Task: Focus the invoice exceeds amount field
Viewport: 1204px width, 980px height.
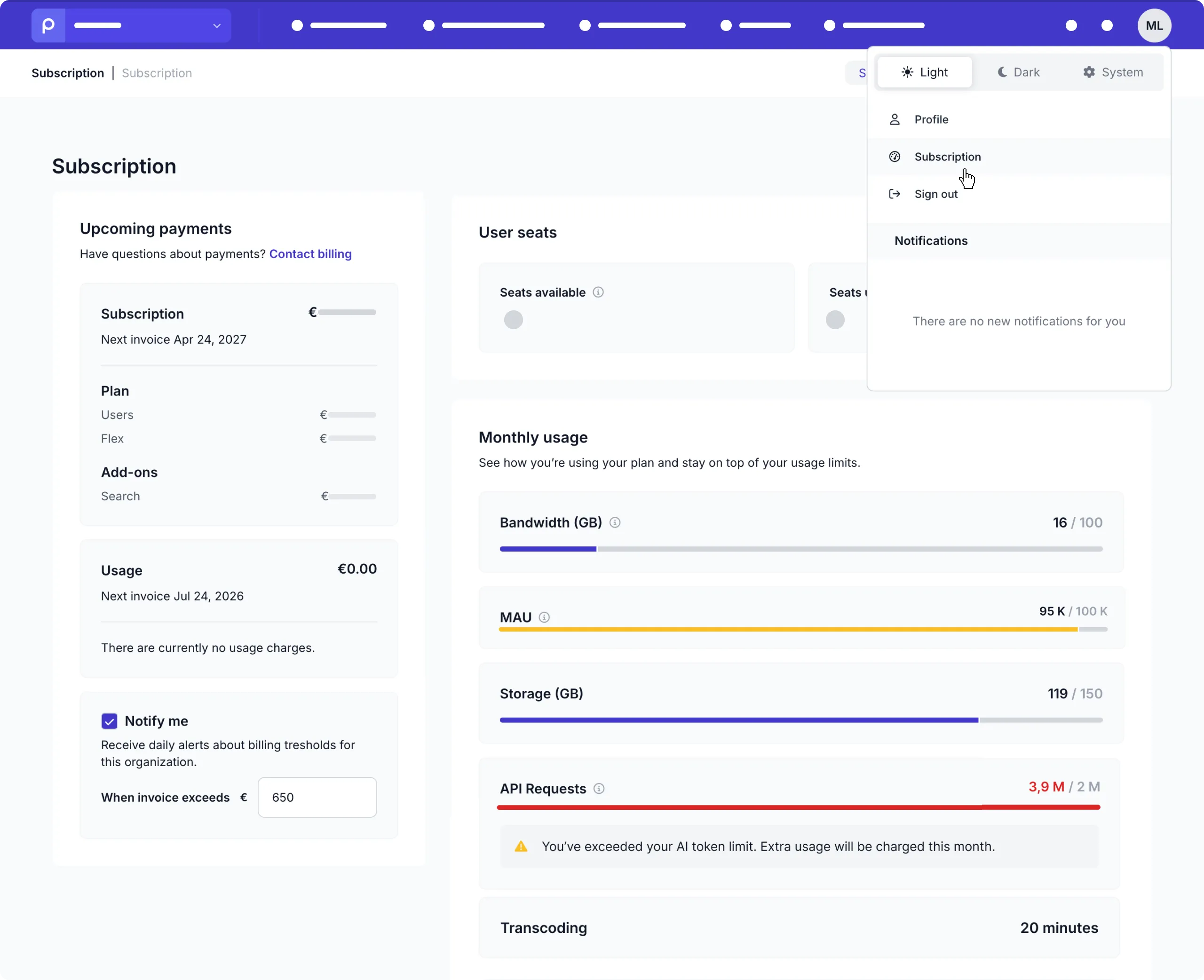Action: 317,797
